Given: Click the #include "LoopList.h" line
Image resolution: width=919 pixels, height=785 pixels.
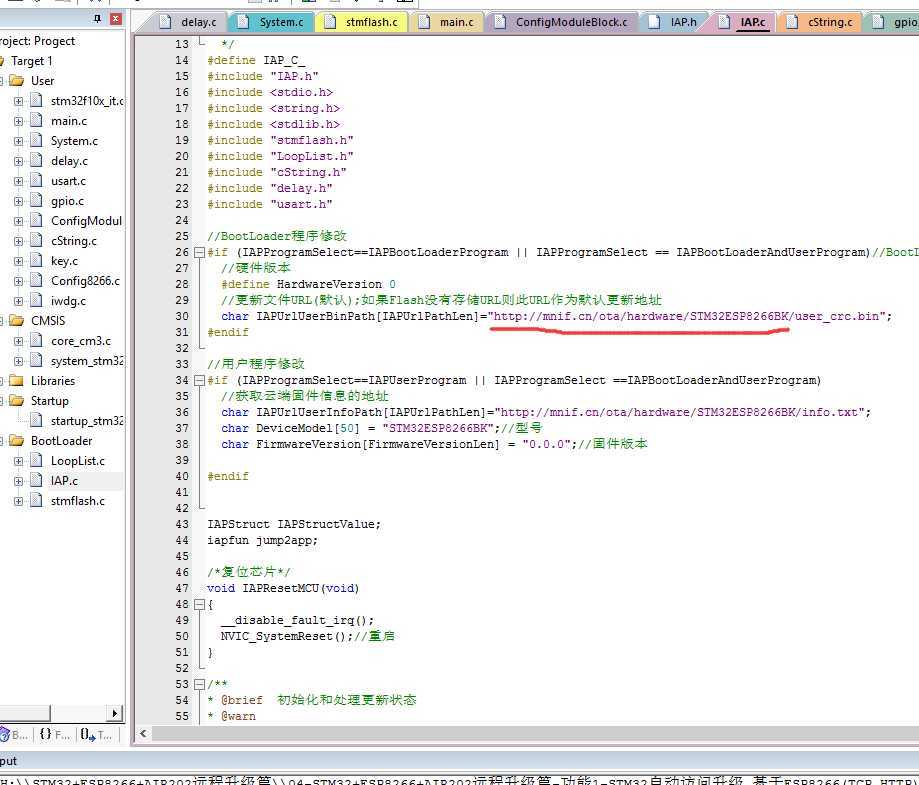Looking at the screenshot, I should pos(280,157).
